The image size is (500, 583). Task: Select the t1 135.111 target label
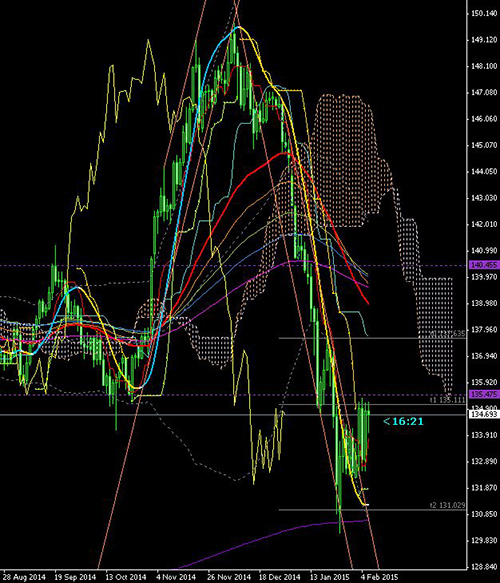point(447,400)
